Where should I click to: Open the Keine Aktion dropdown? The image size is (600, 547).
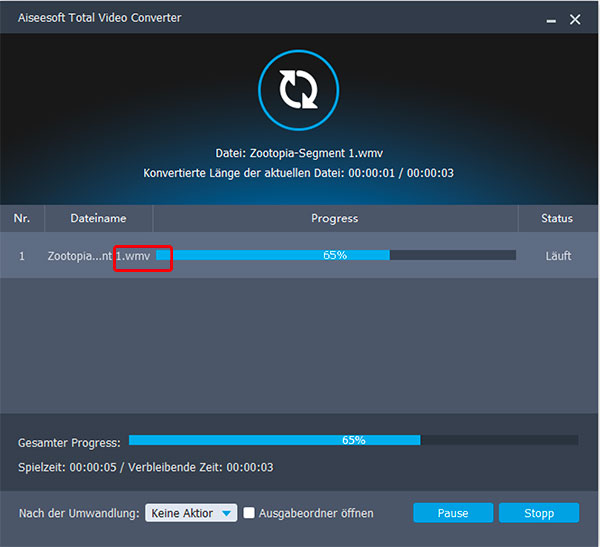point(191,513)
